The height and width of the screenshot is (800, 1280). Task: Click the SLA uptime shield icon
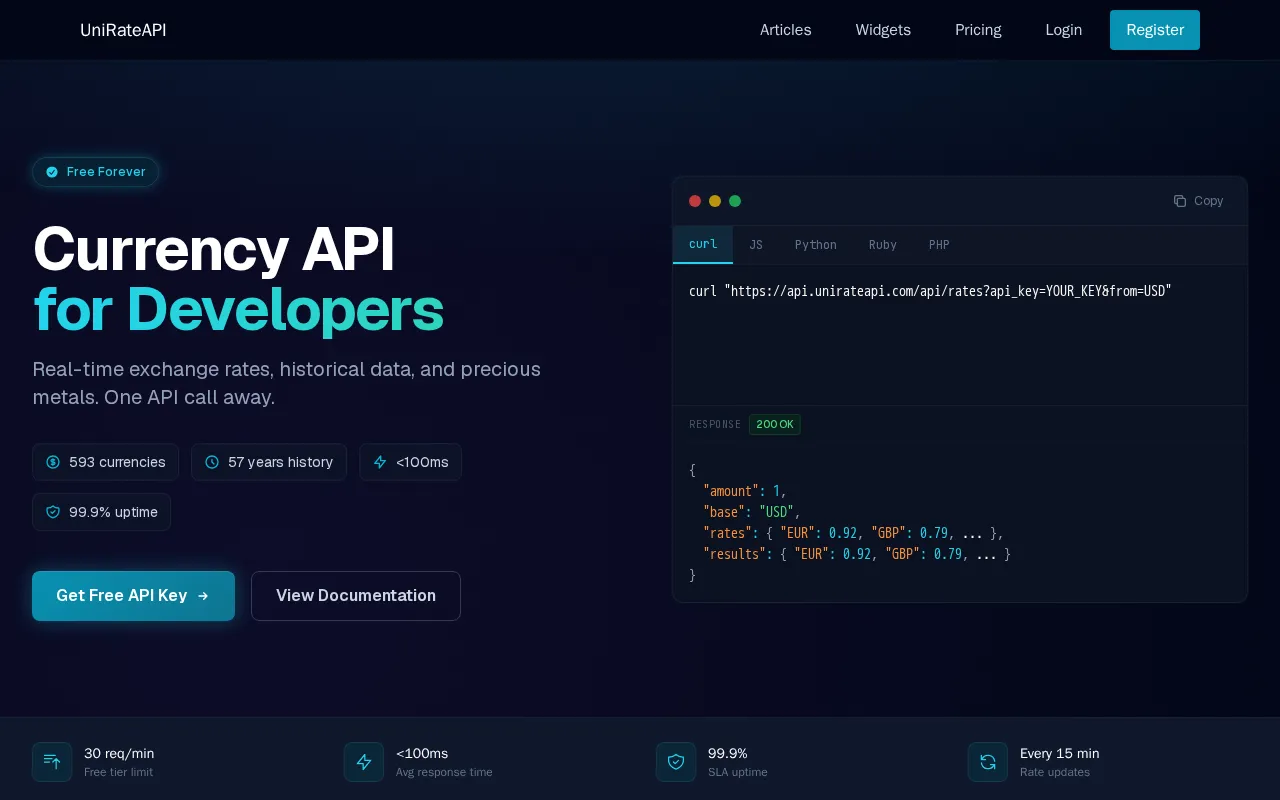[x=676, y=762]
